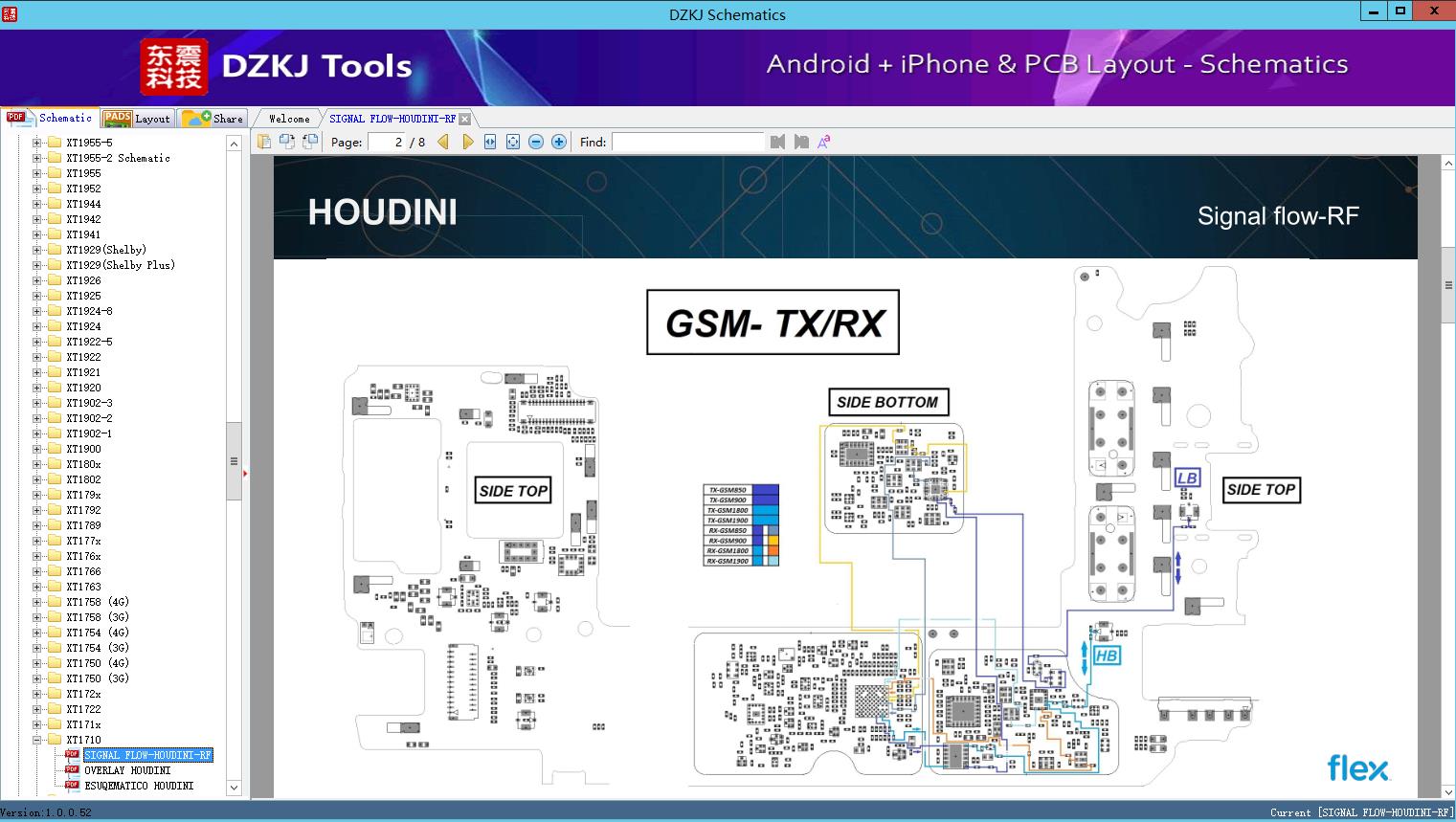Select the XT1922-5 folder
This screenshot has height=822, width=1456.
point(89,342)
